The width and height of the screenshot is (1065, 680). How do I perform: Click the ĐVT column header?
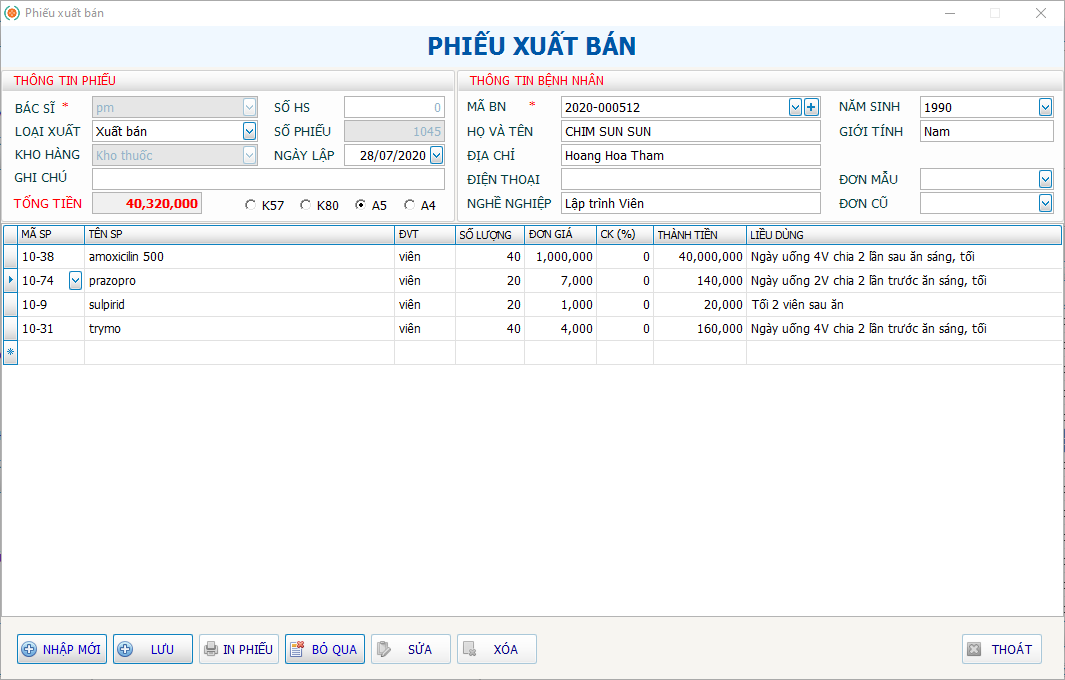[x=425, y=234]
